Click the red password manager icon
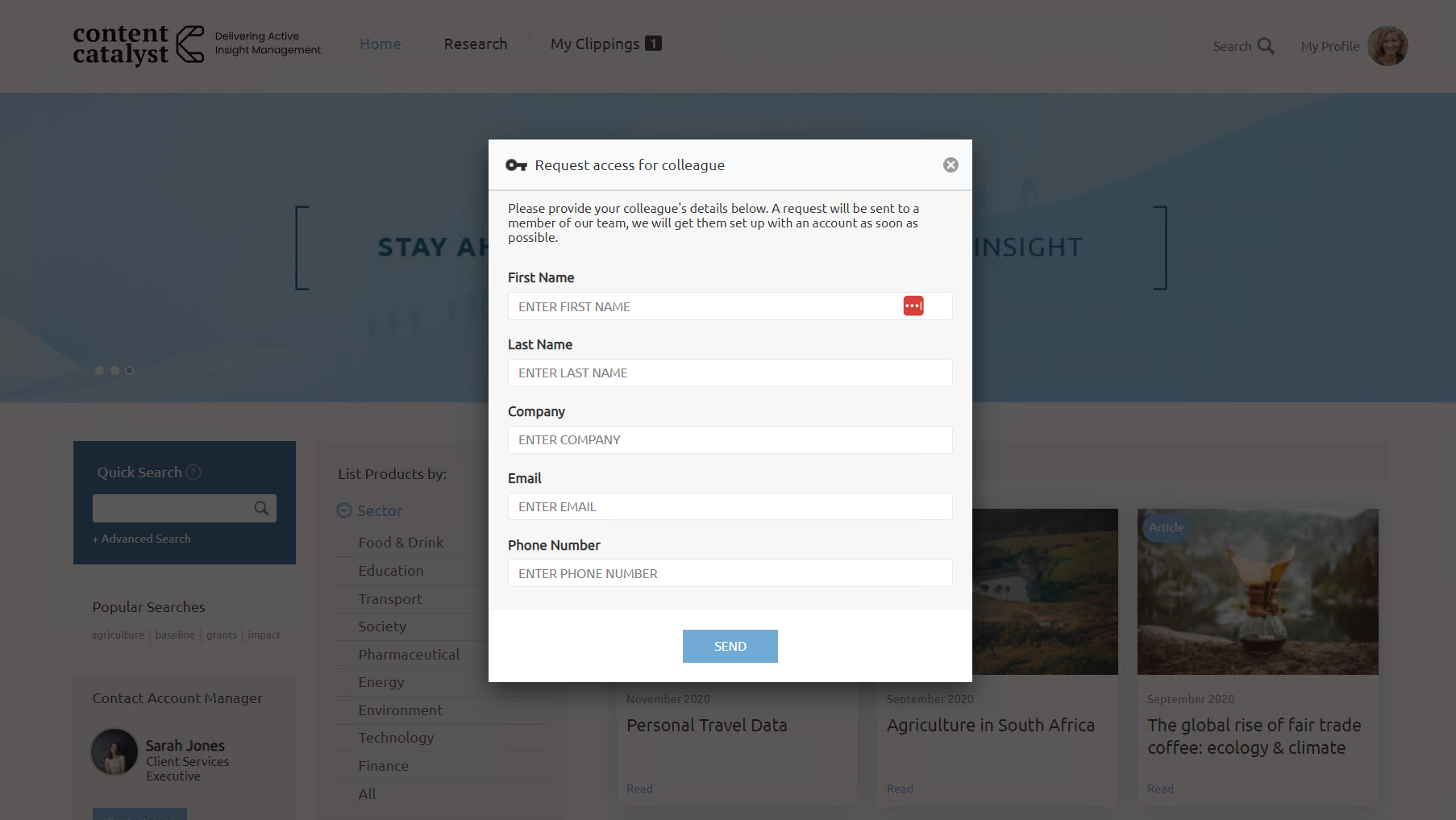 coord(913,306)
